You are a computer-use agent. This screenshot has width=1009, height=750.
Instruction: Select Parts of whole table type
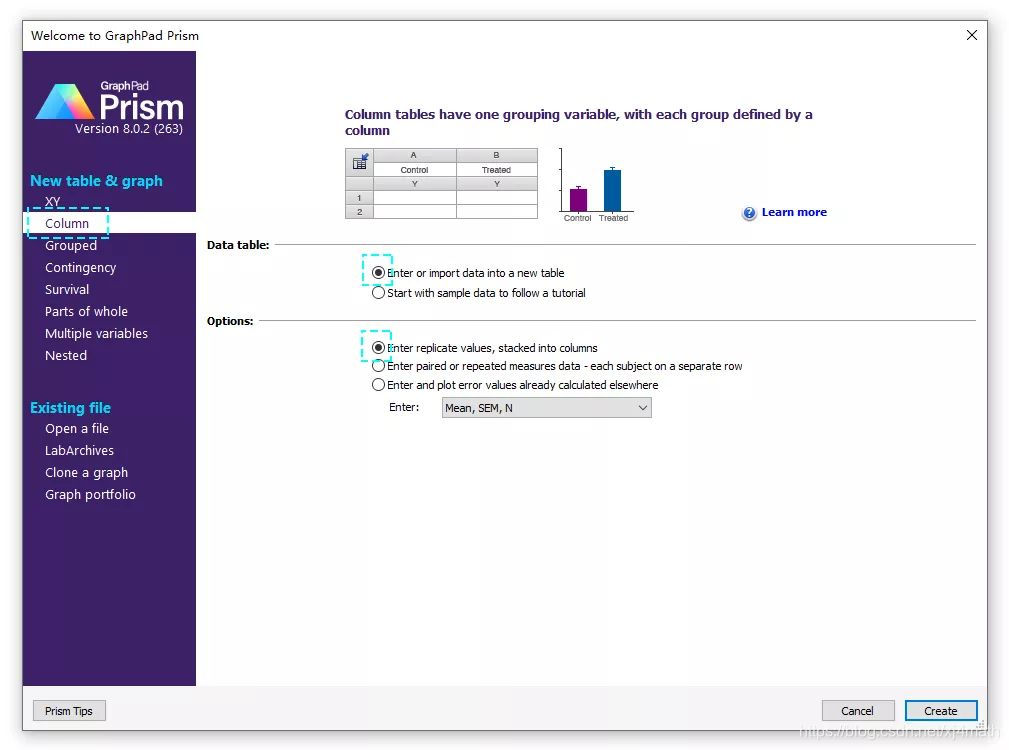coord(86,311)
